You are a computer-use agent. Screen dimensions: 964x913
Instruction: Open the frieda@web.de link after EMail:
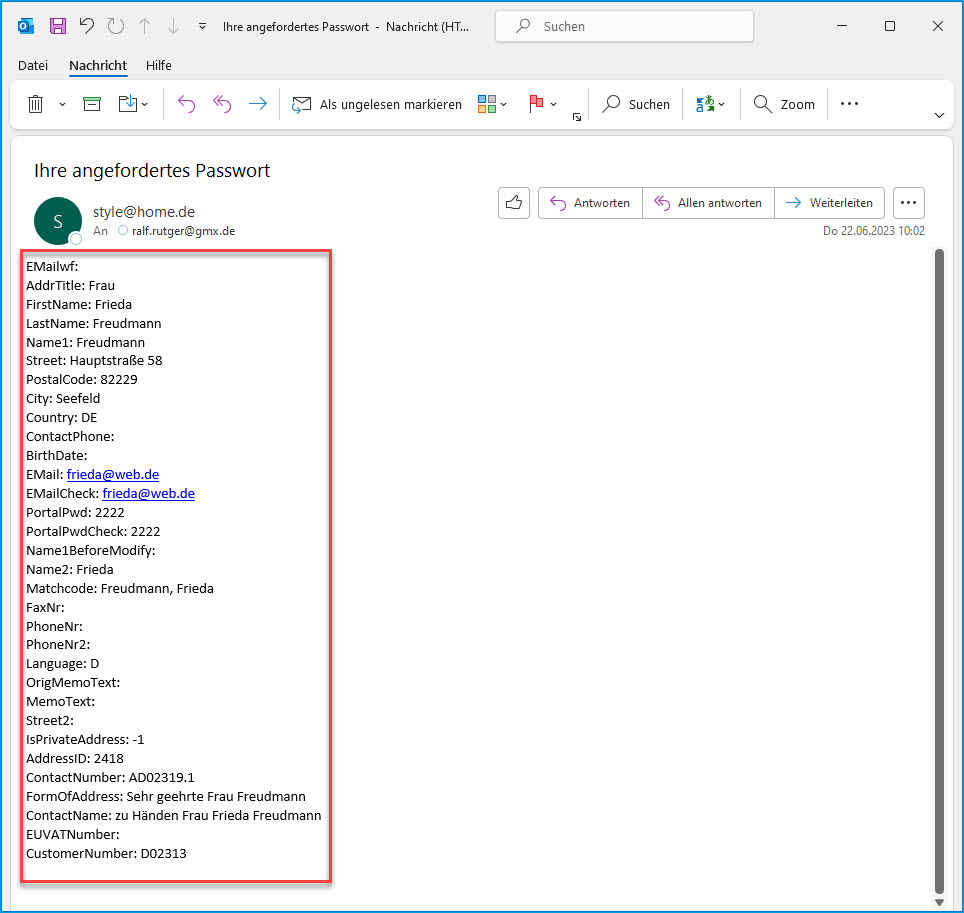(113, 474)
